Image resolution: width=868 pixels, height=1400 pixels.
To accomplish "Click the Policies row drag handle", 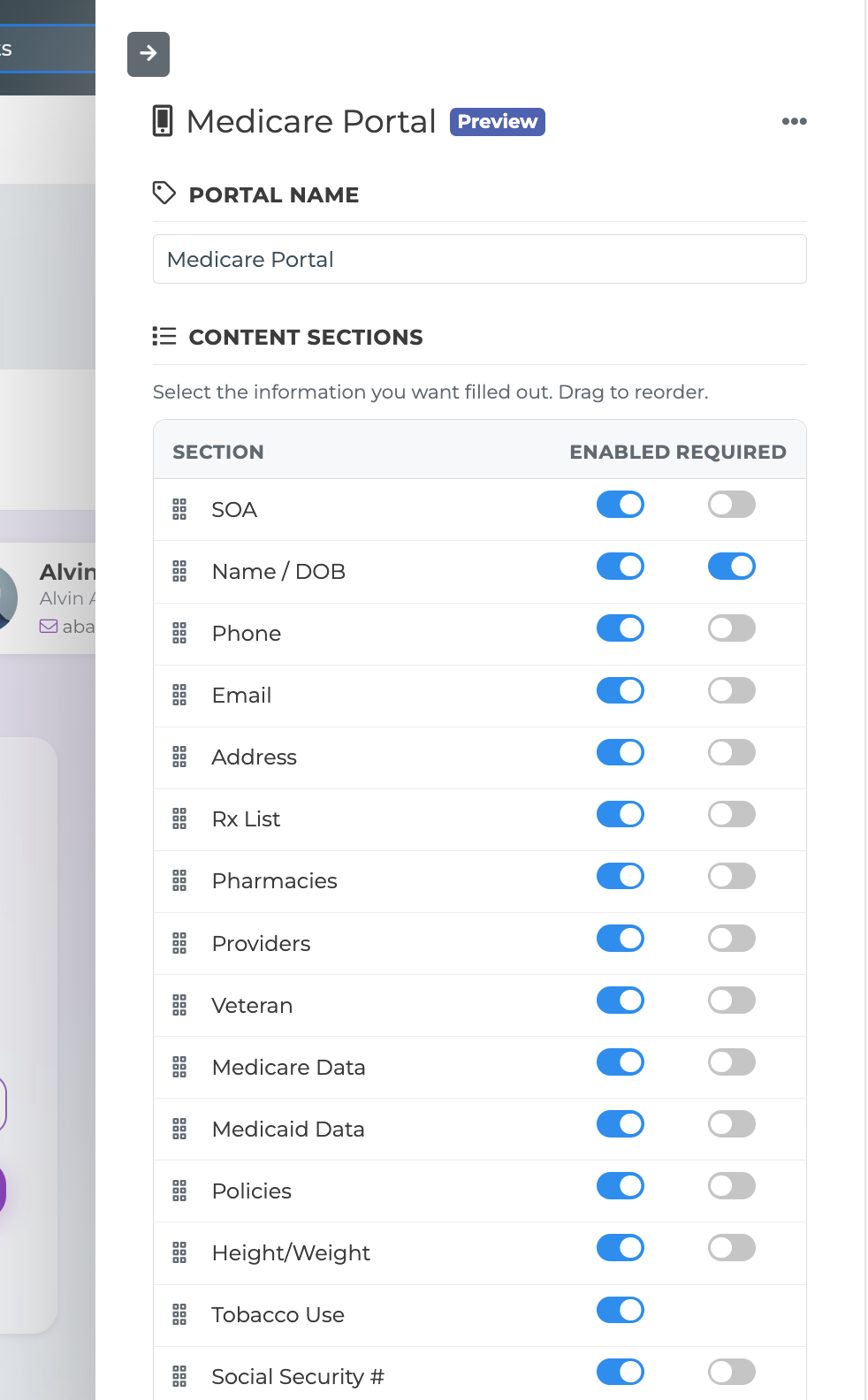I will tap(179, 1191).
